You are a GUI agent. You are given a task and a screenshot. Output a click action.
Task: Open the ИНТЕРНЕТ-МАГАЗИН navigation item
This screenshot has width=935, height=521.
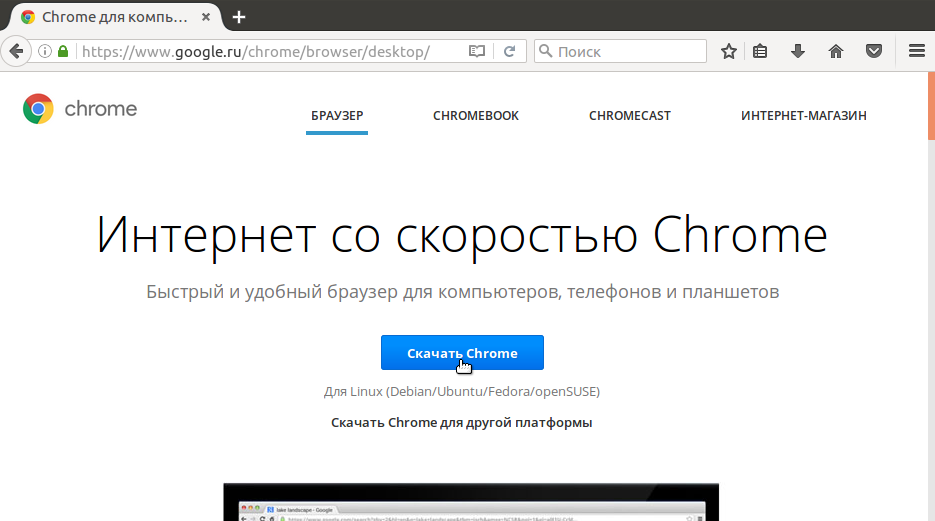coord(804,116)
